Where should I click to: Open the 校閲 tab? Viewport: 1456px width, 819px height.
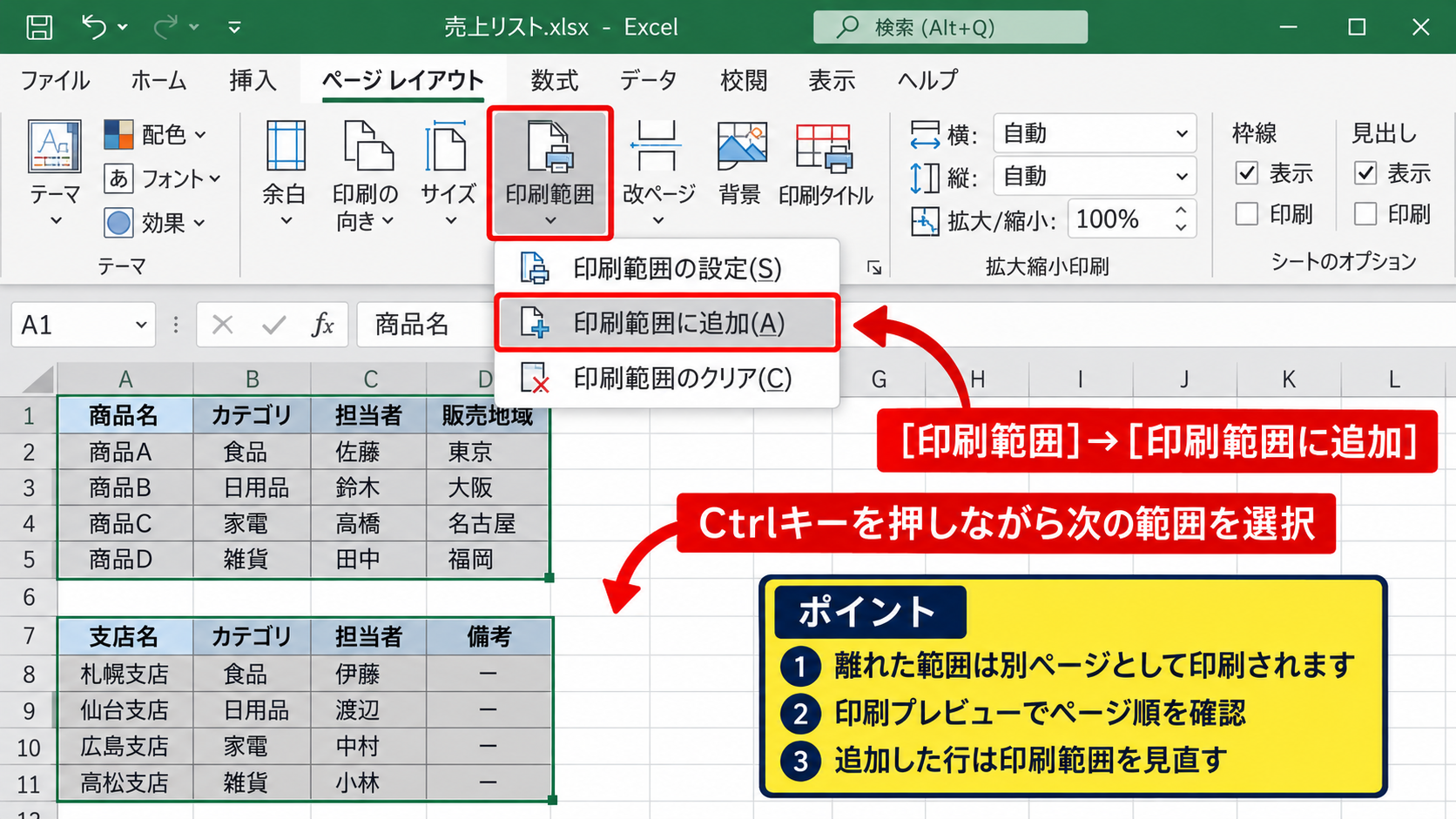744,81
